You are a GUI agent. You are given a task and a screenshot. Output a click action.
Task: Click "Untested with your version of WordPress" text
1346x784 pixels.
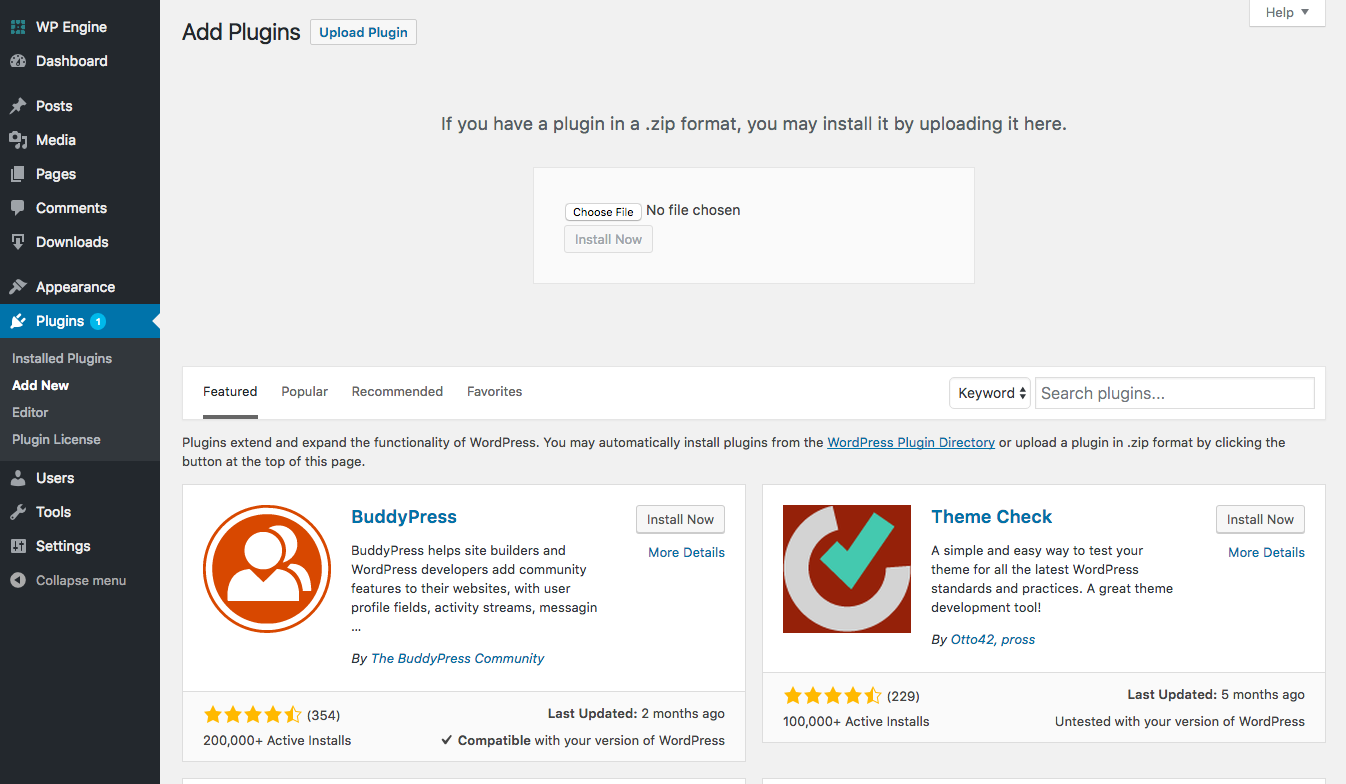pyautogui.click(x=1180, y=721)
